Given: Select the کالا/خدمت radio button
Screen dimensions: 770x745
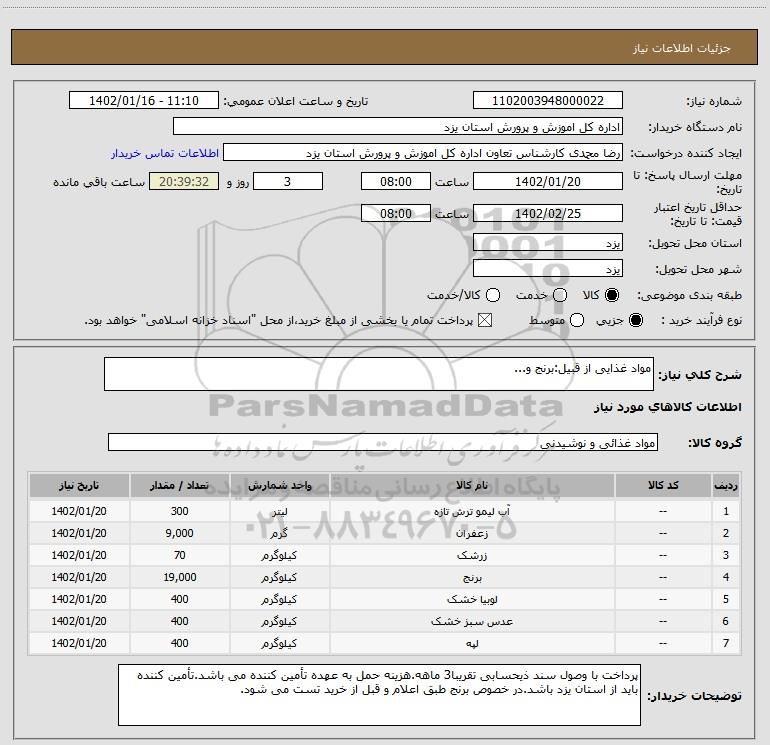Looking at the screenshot, I should (x=493, y=295).
